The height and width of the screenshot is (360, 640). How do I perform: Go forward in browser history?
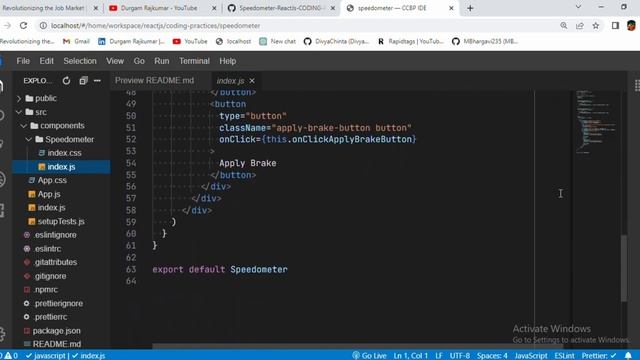[x=7, y=26]
